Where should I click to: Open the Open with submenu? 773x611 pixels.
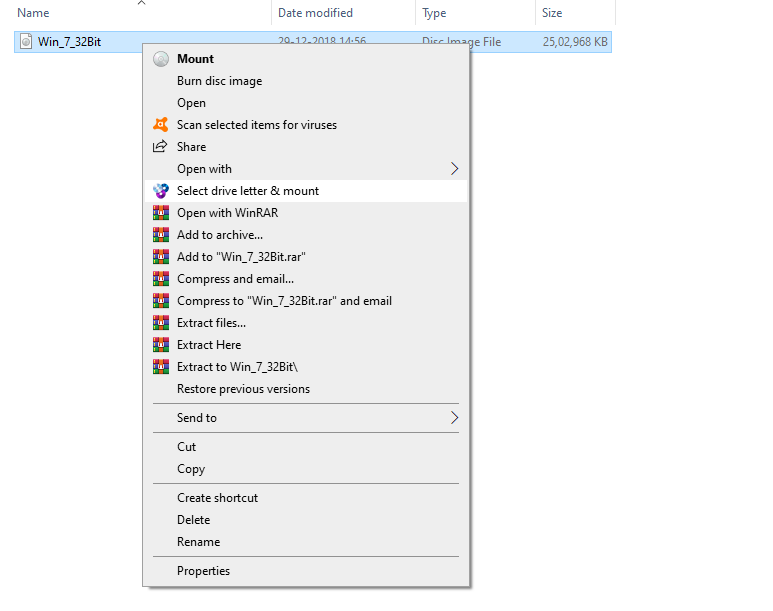point(306,169)
